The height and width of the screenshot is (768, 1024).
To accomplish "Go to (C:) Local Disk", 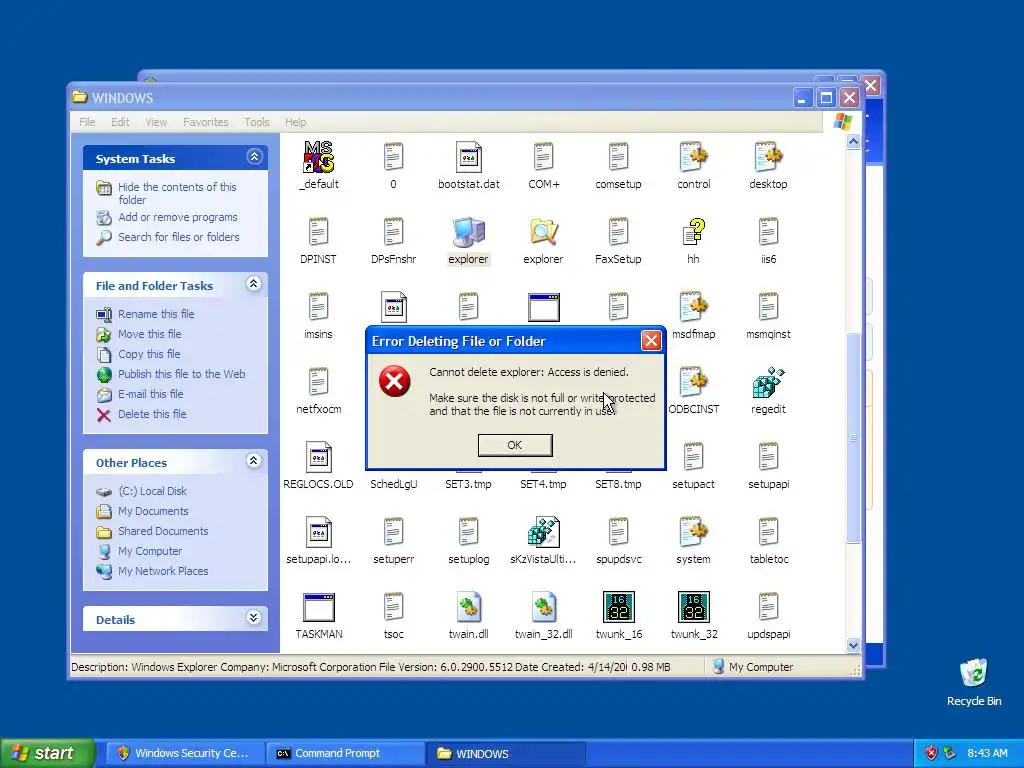I will pos(152,491).
